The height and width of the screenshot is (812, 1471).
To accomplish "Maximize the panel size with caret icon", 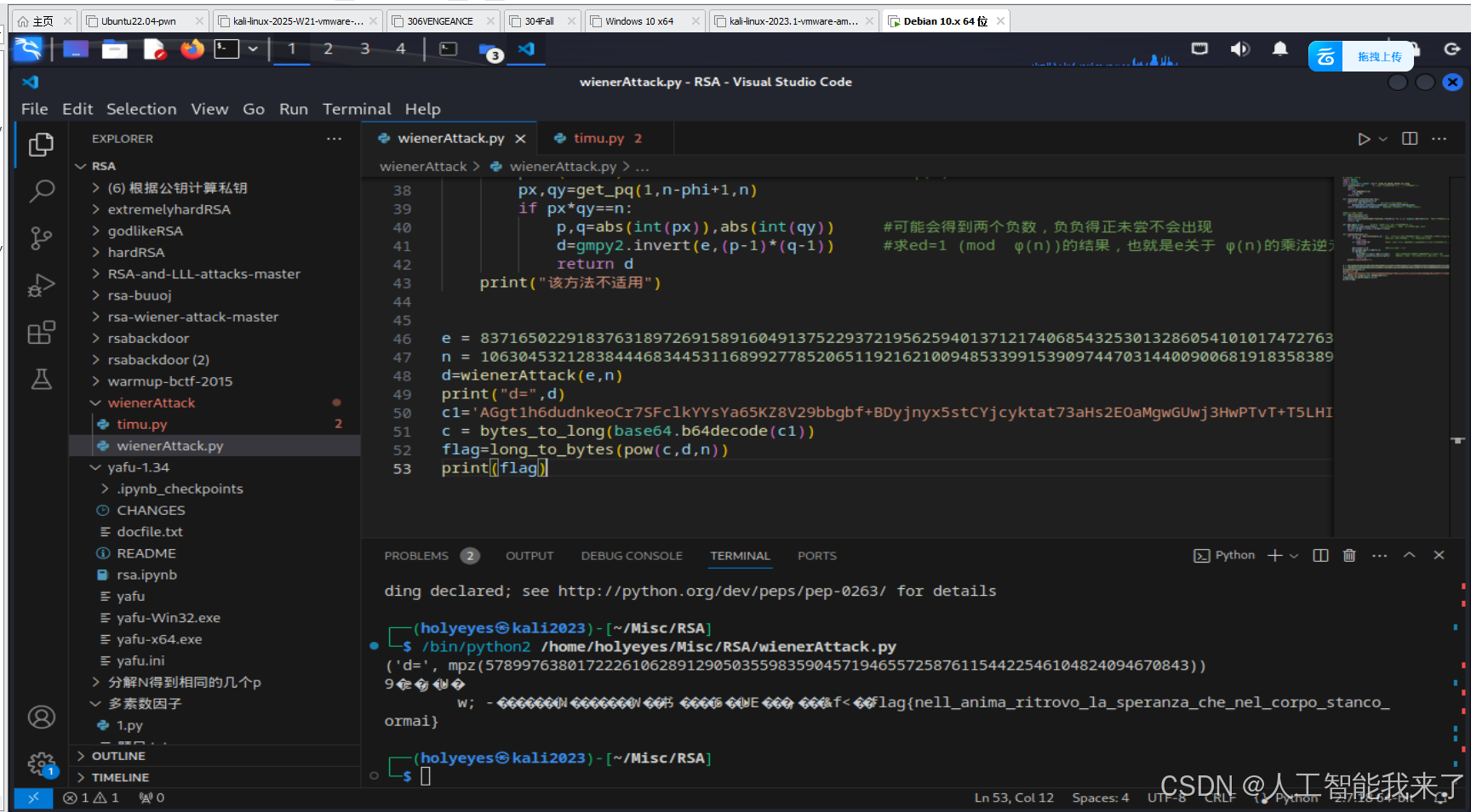I will [x=1410, y=555].
